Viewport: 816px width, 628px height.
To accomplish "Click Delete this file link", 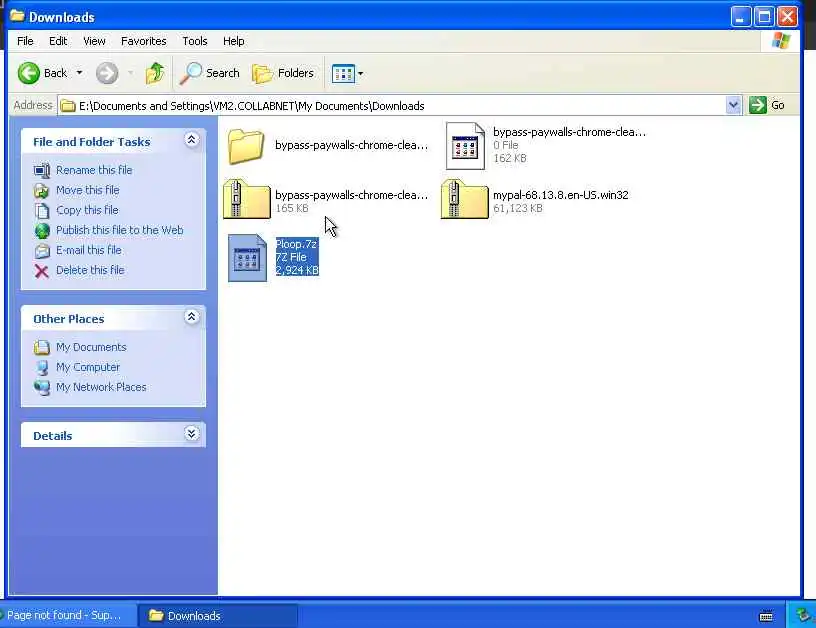I will [90, 270].
